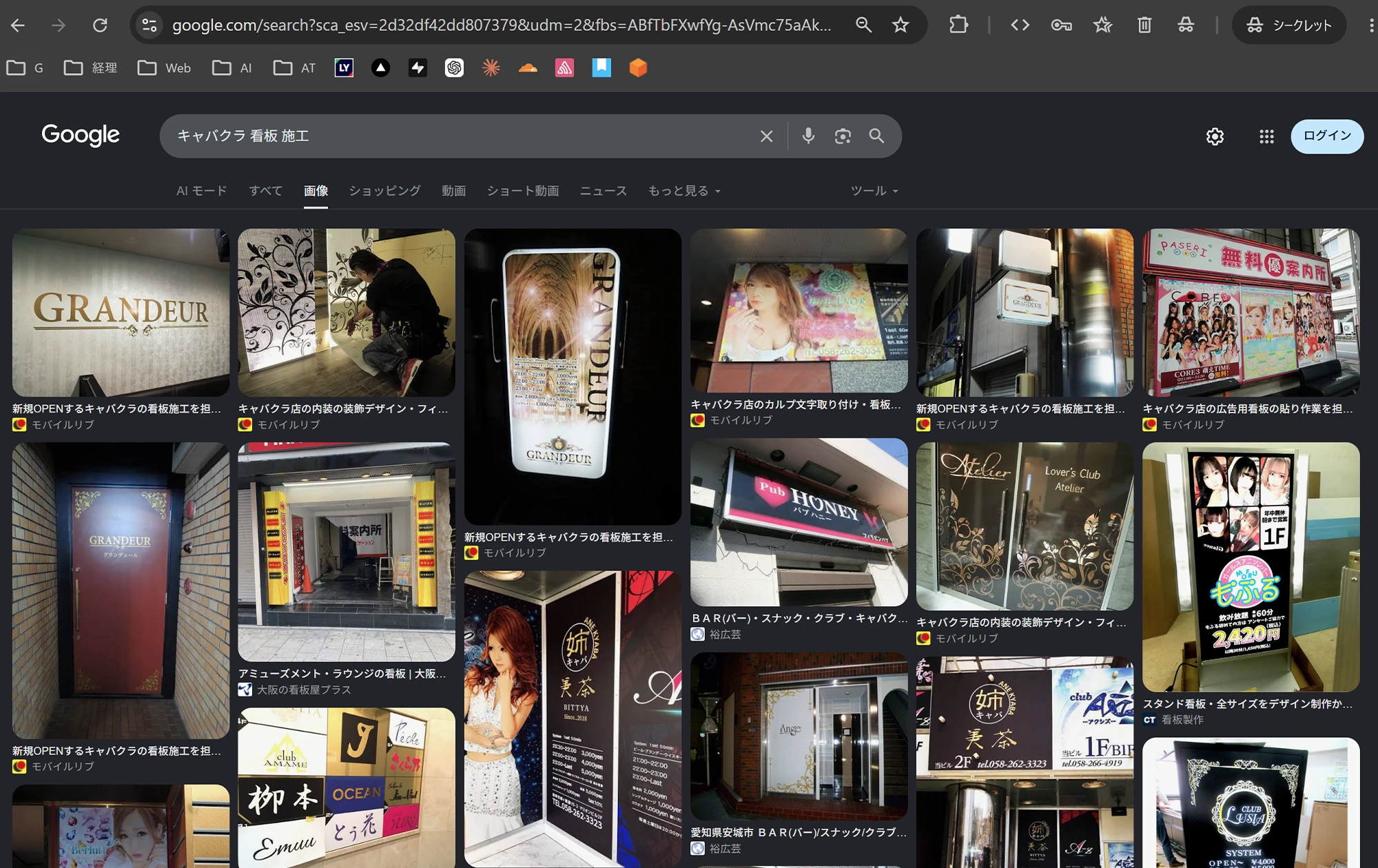Switch to ニュース tab

[x=604, y=191]
